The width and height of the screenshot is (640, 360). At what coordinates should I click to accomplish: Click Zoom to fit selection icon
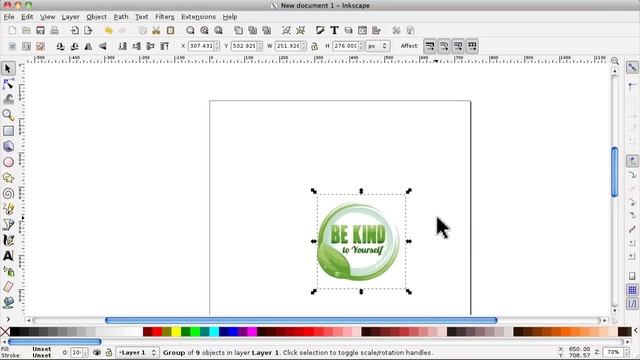pos(190,31)
